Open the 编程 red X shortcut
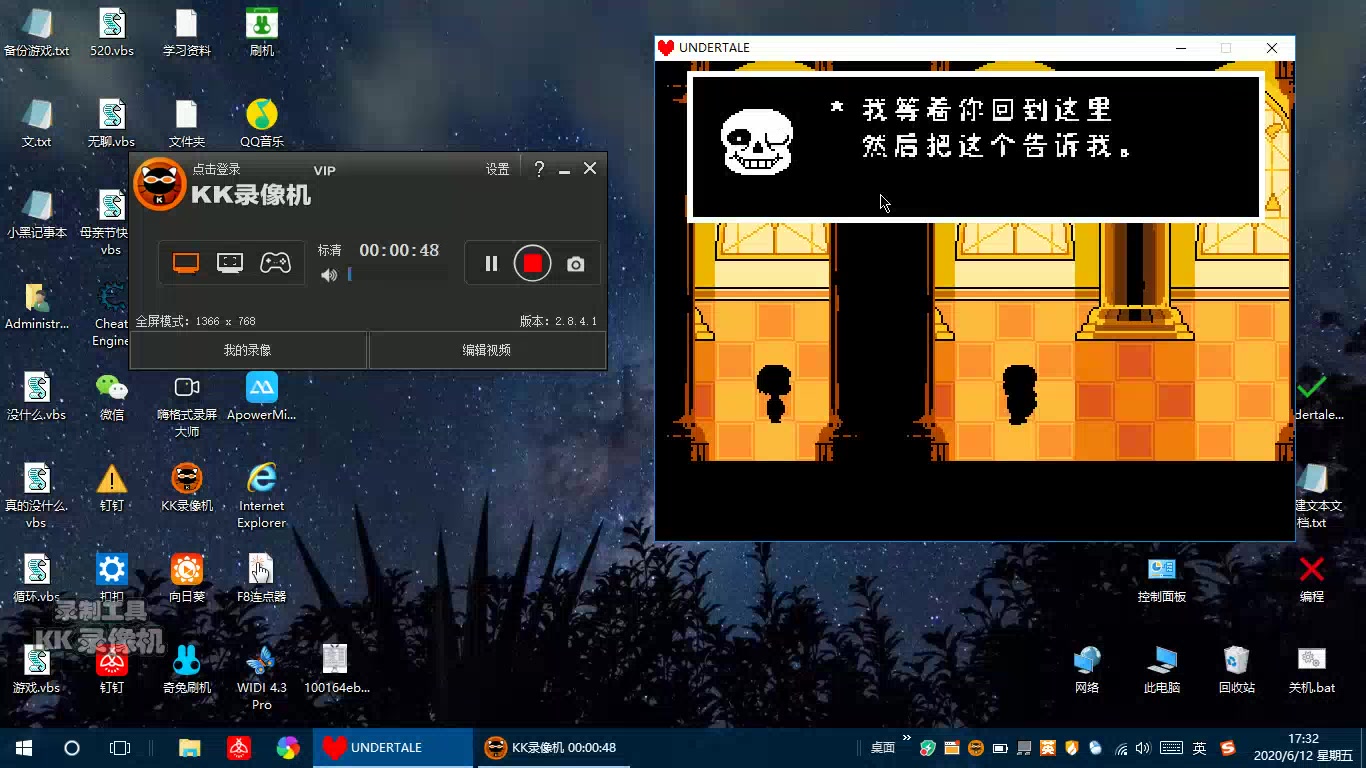 point(1312,579)
